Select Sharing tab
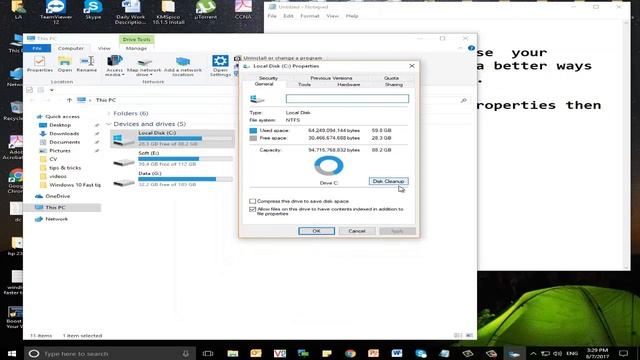 click(394, 84)
